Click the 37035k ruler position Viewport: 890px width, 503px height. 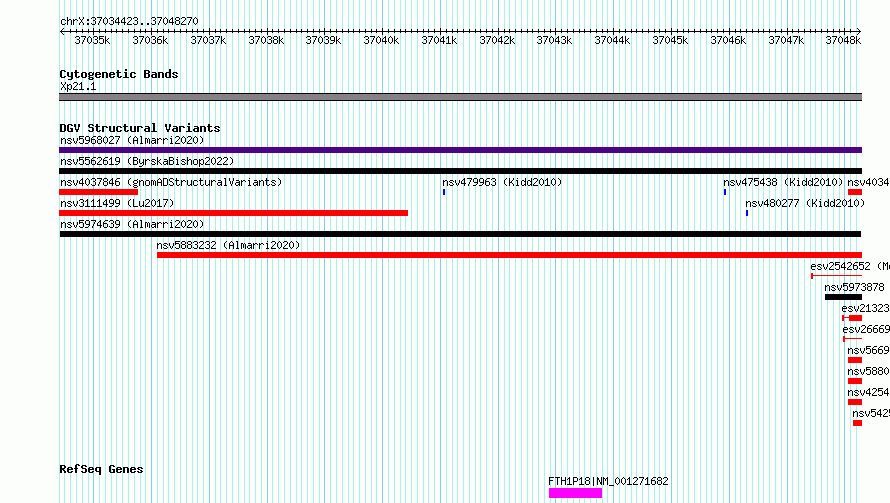93,40
